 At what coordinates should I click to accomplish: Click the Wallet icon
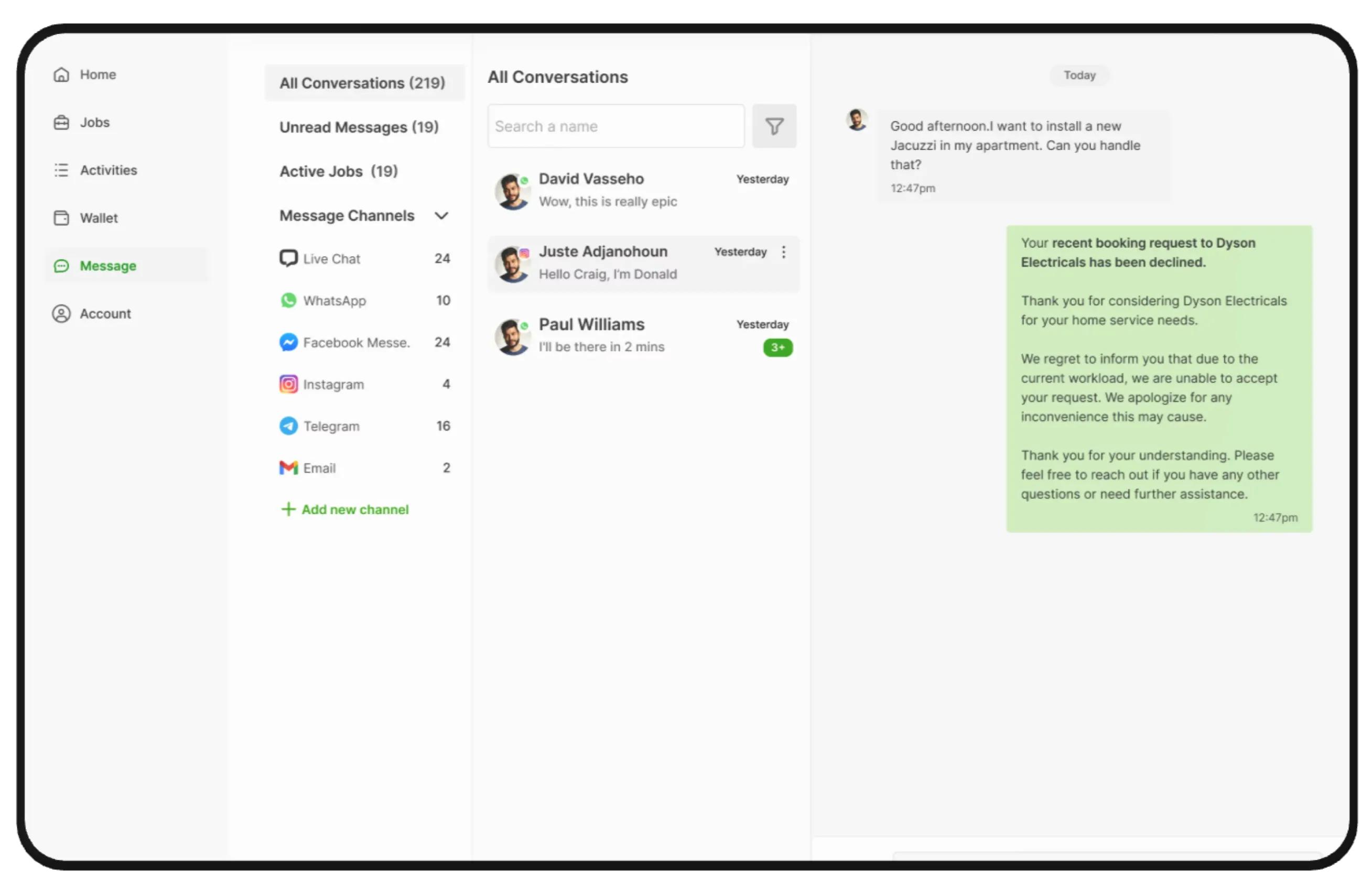pos(61,219)
